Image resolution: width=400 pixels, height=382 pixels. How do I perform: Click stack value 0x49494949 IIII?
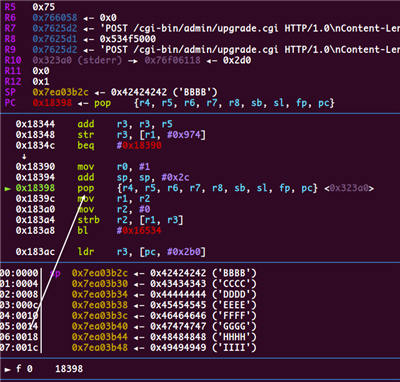coord(203,348)
